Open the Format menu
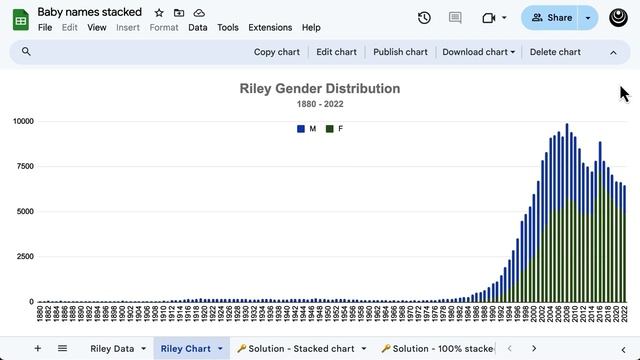Image resolution: width=640 pixels, height=360 pixels. 164,27
